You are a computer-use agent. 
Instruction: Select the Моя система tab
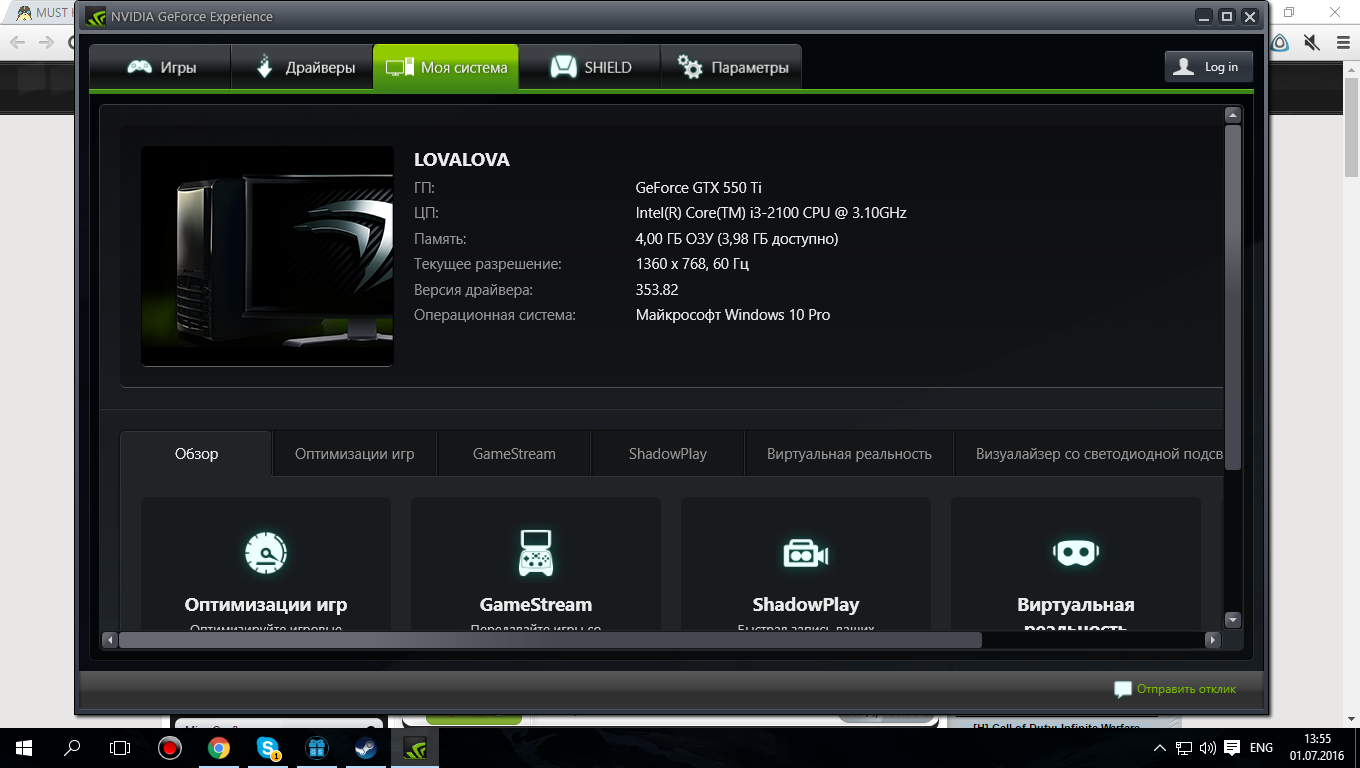(x=446, y=68)
